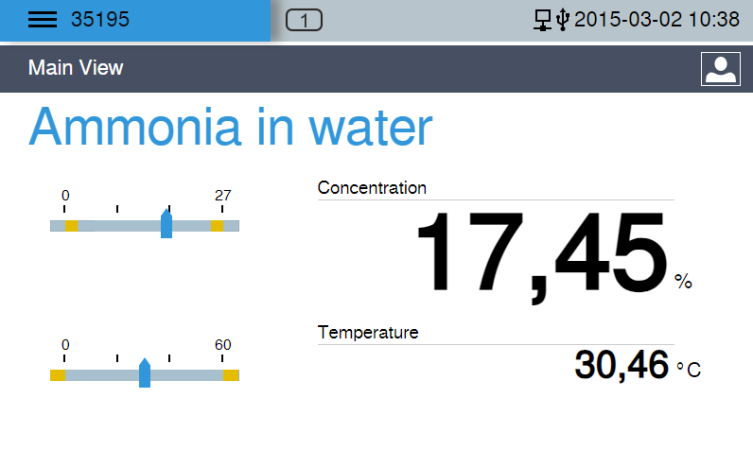
Task: Click the serial number 35195
Action: (100, 20)
